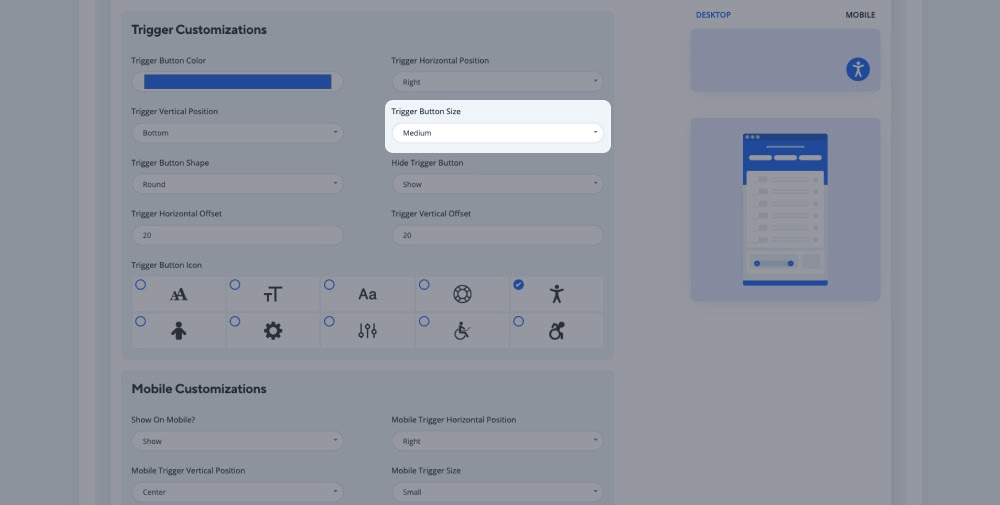Select the lifebuoy trigger icon

462,294
